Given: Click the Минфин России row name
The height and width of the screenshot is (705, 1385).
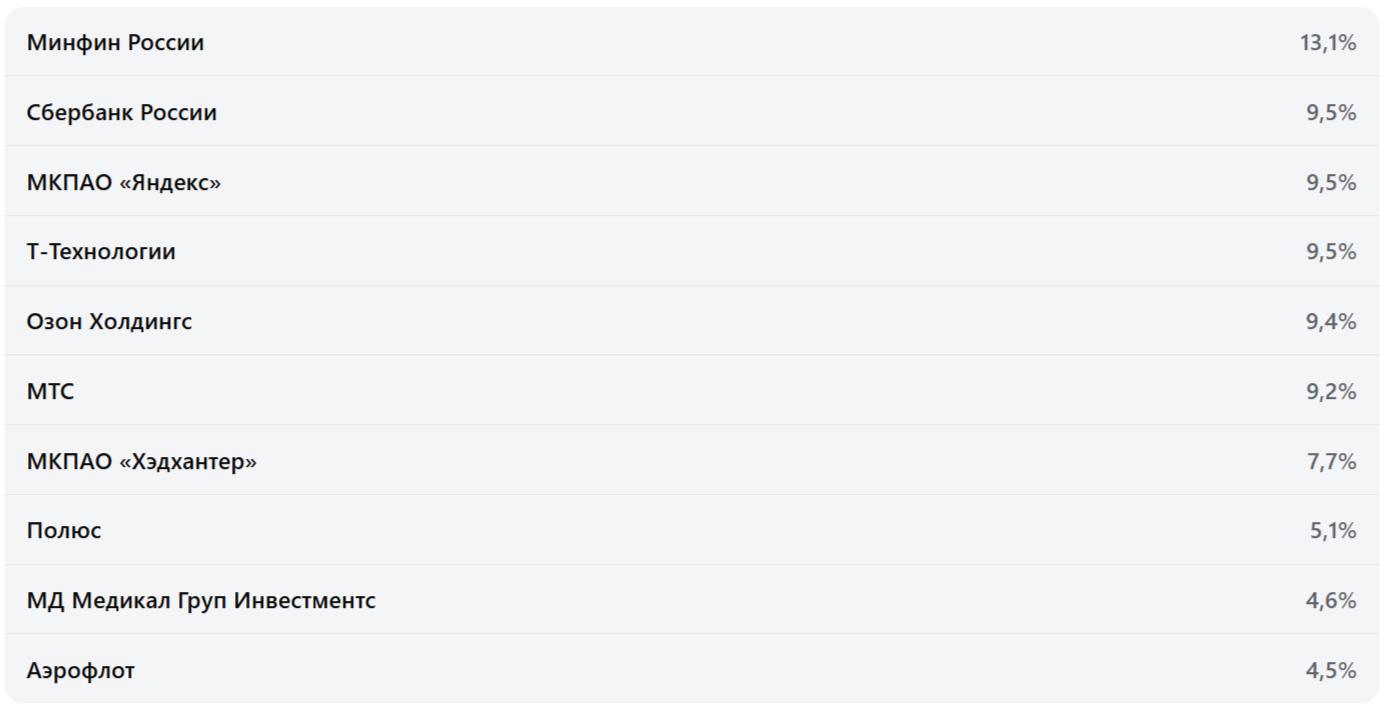Looking at the screenshot, I should click(x=115, y=42).
